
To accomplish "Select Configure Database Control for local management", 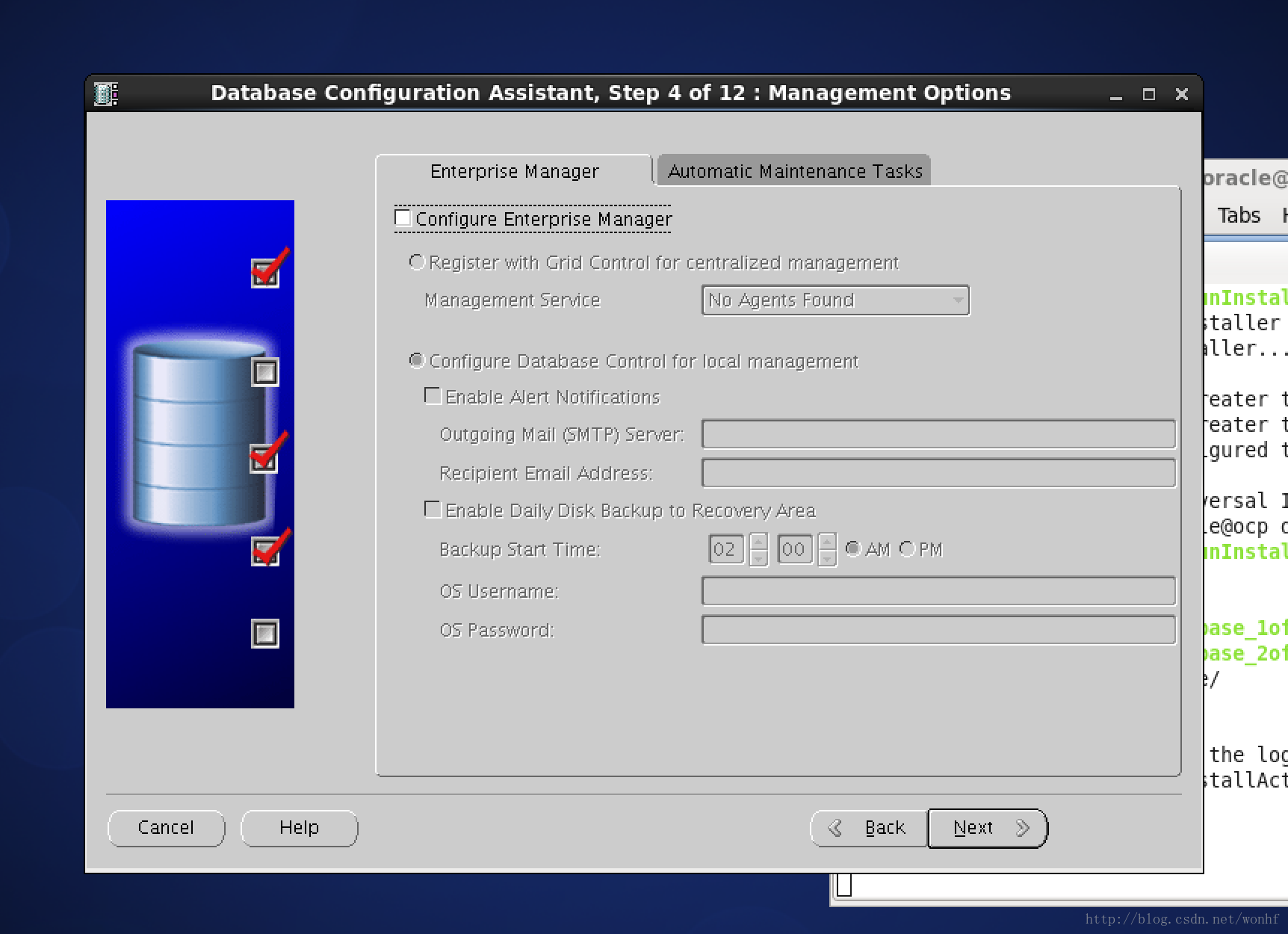I will [x=417, y=361].
